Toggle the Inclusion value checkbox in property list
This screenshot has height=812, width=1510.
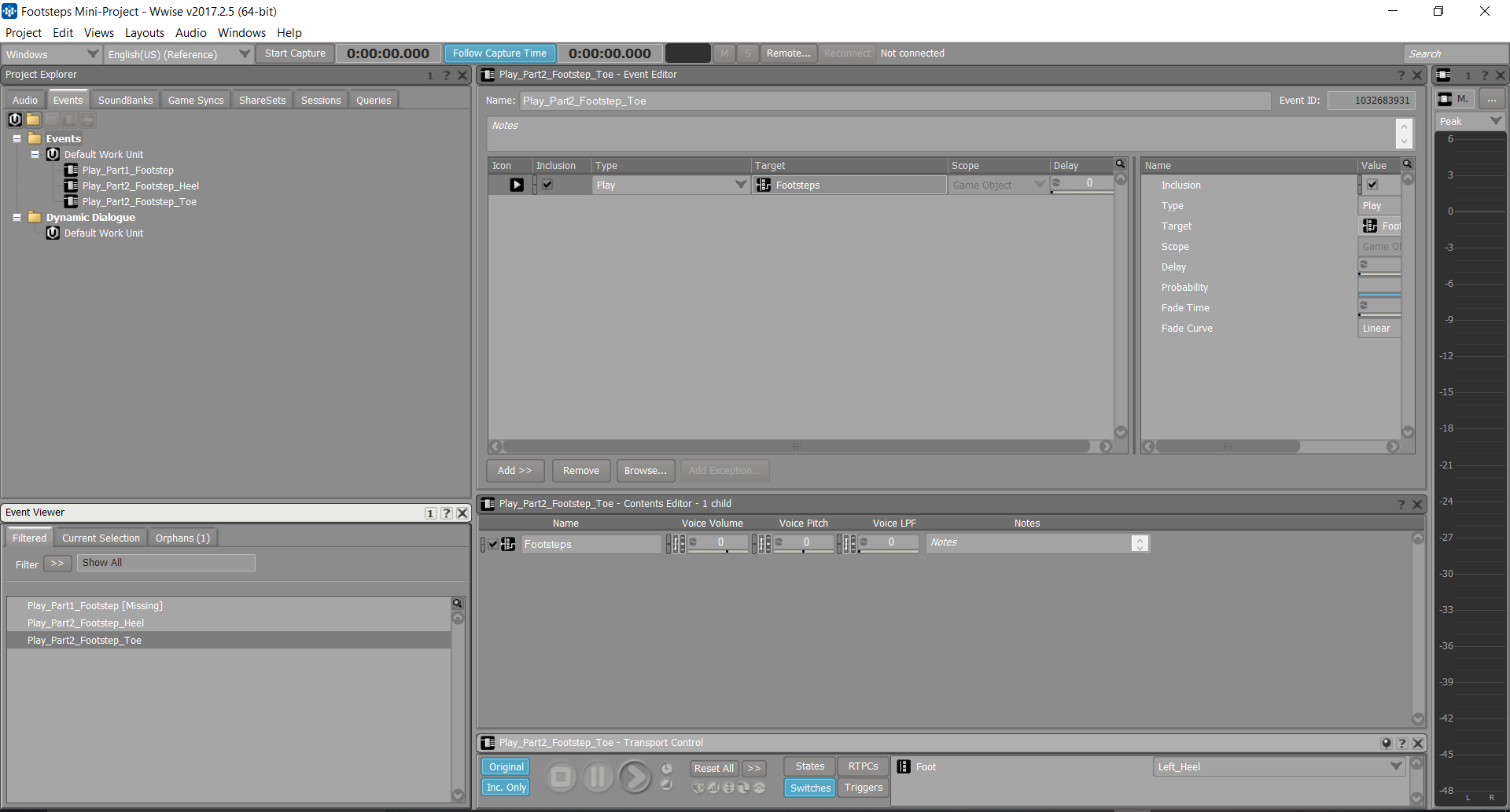(1372, 185)
